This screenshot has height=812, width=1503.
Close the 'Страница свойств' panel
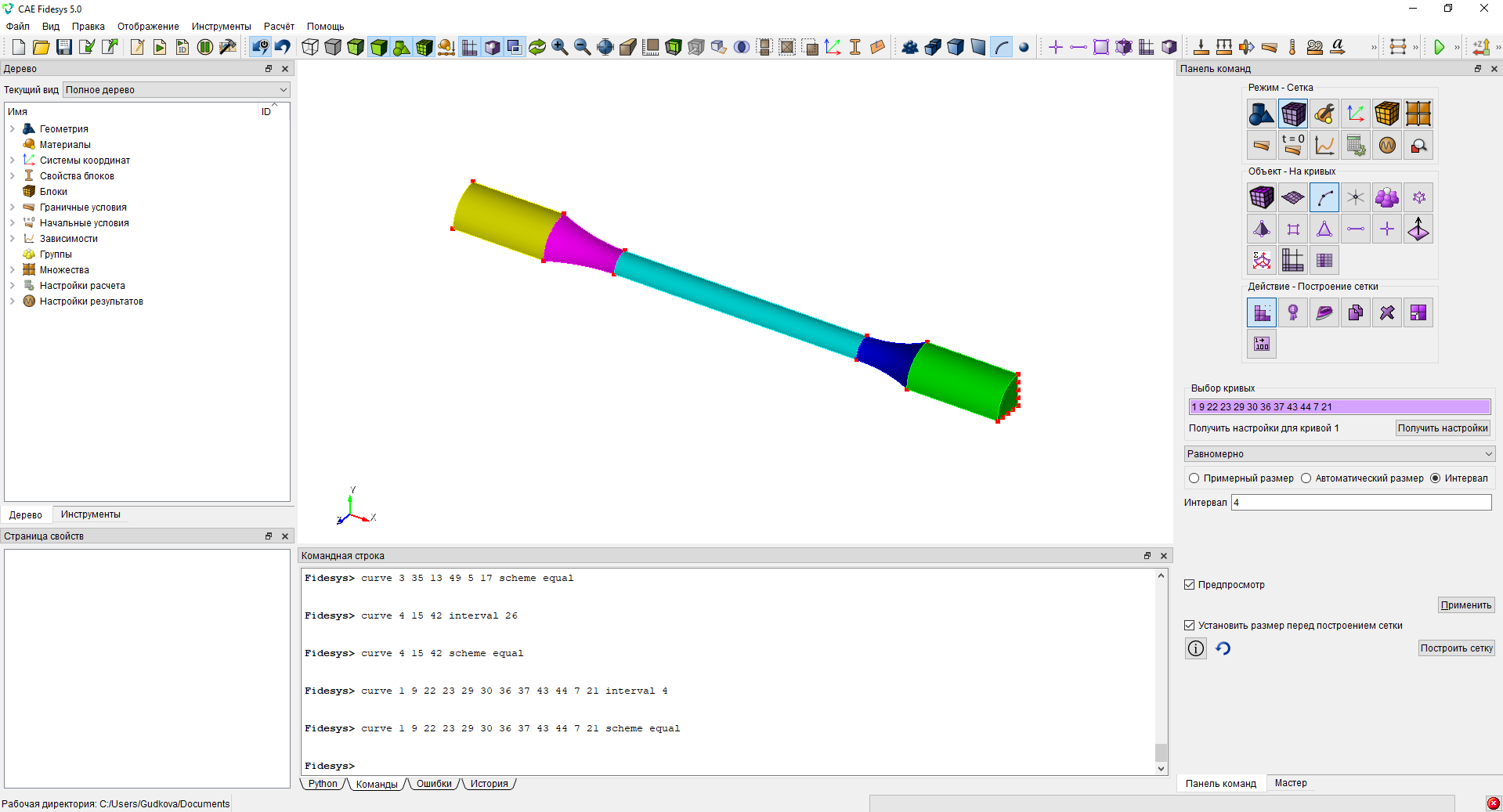point(285,536)
